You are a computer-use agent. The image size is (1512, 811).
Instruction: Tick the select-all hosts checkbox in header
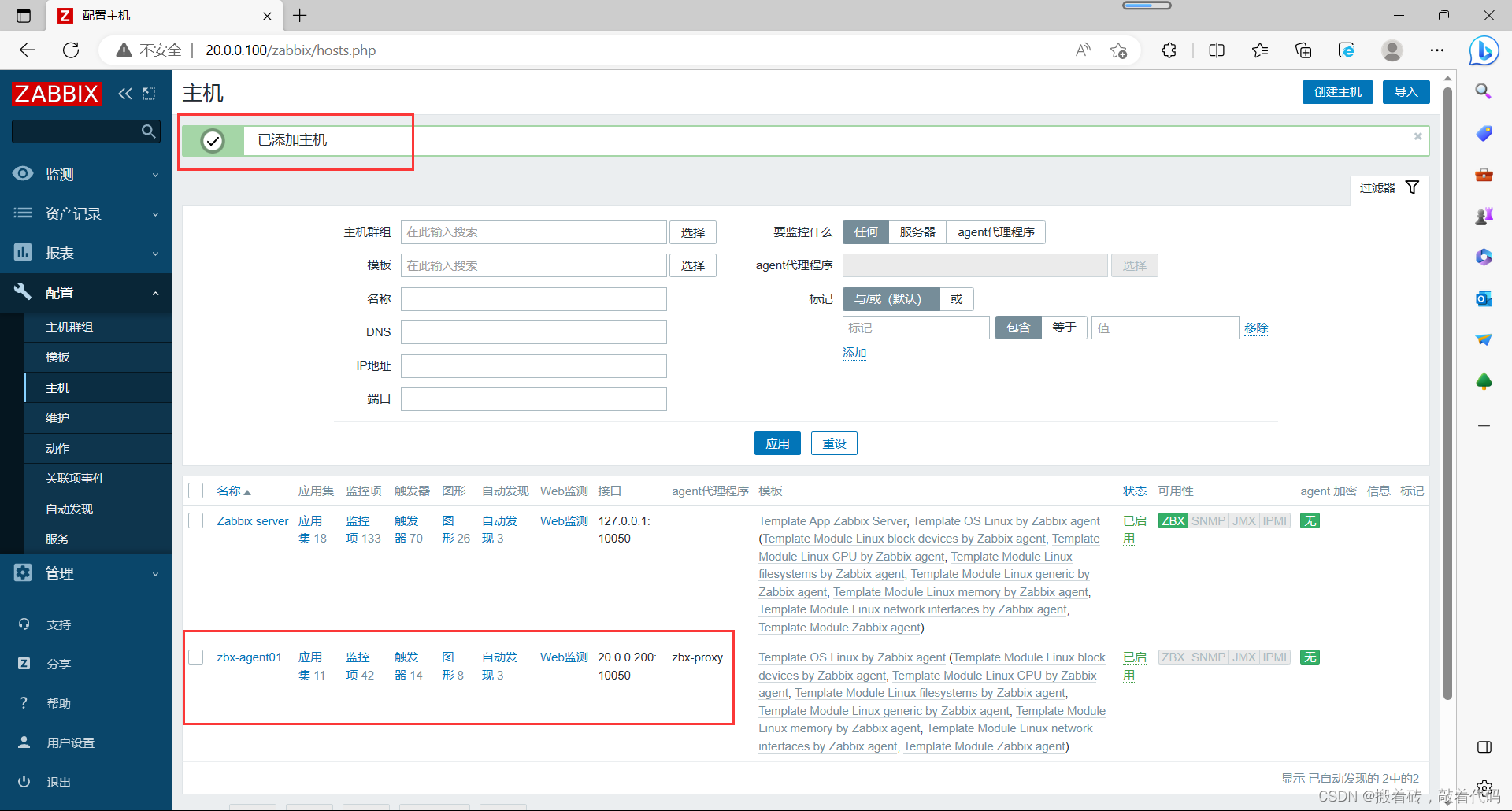click(196, 491)
